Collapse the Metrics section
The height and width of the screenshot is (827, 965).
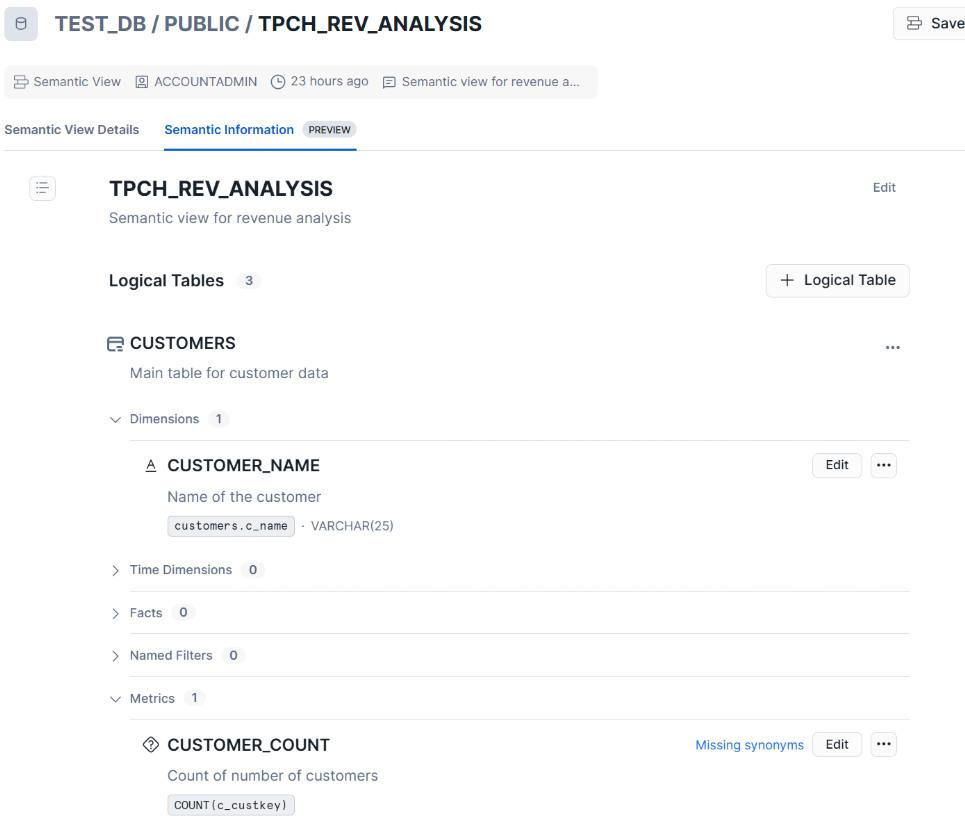click(x=116, y=699)
